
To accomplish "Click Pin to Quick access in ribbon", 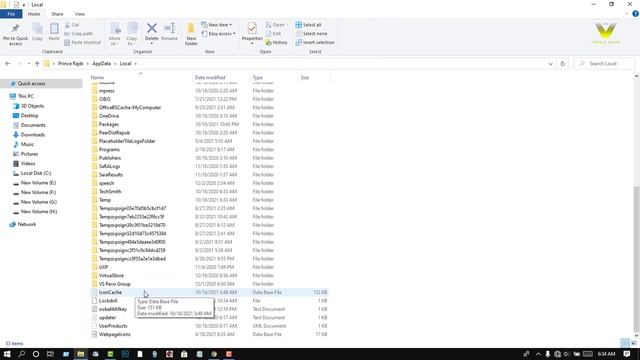I will point(16,34).
